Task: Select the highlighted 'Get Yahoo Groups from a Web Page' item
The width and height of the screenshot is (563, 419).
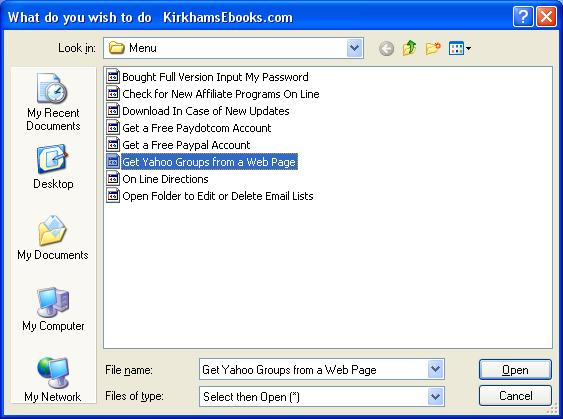Action: click(209, 162)
